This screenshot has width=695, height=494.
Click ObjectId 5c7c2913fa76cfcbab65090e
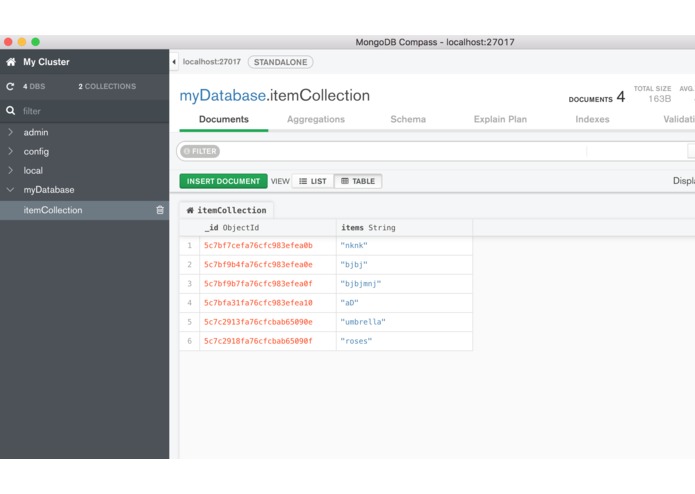[x=258, y=322]
